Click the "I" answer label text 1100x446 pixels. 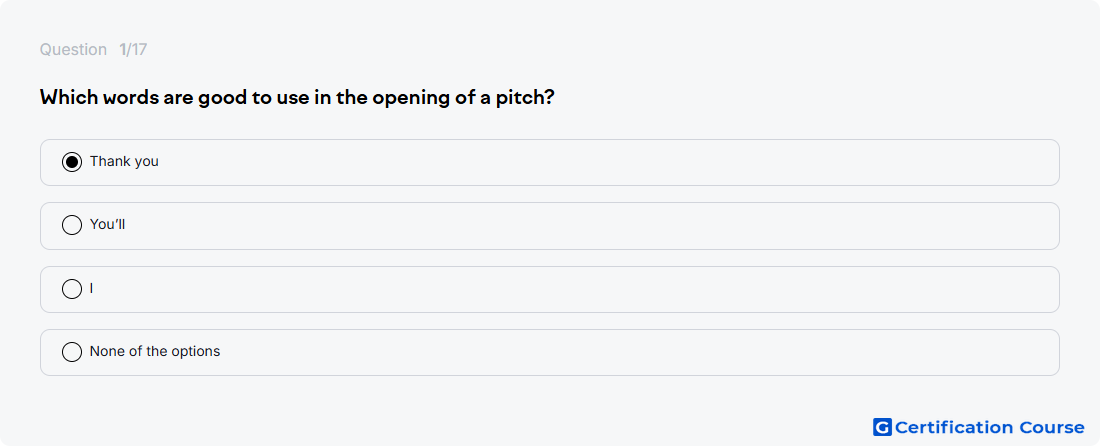point(91,289)
